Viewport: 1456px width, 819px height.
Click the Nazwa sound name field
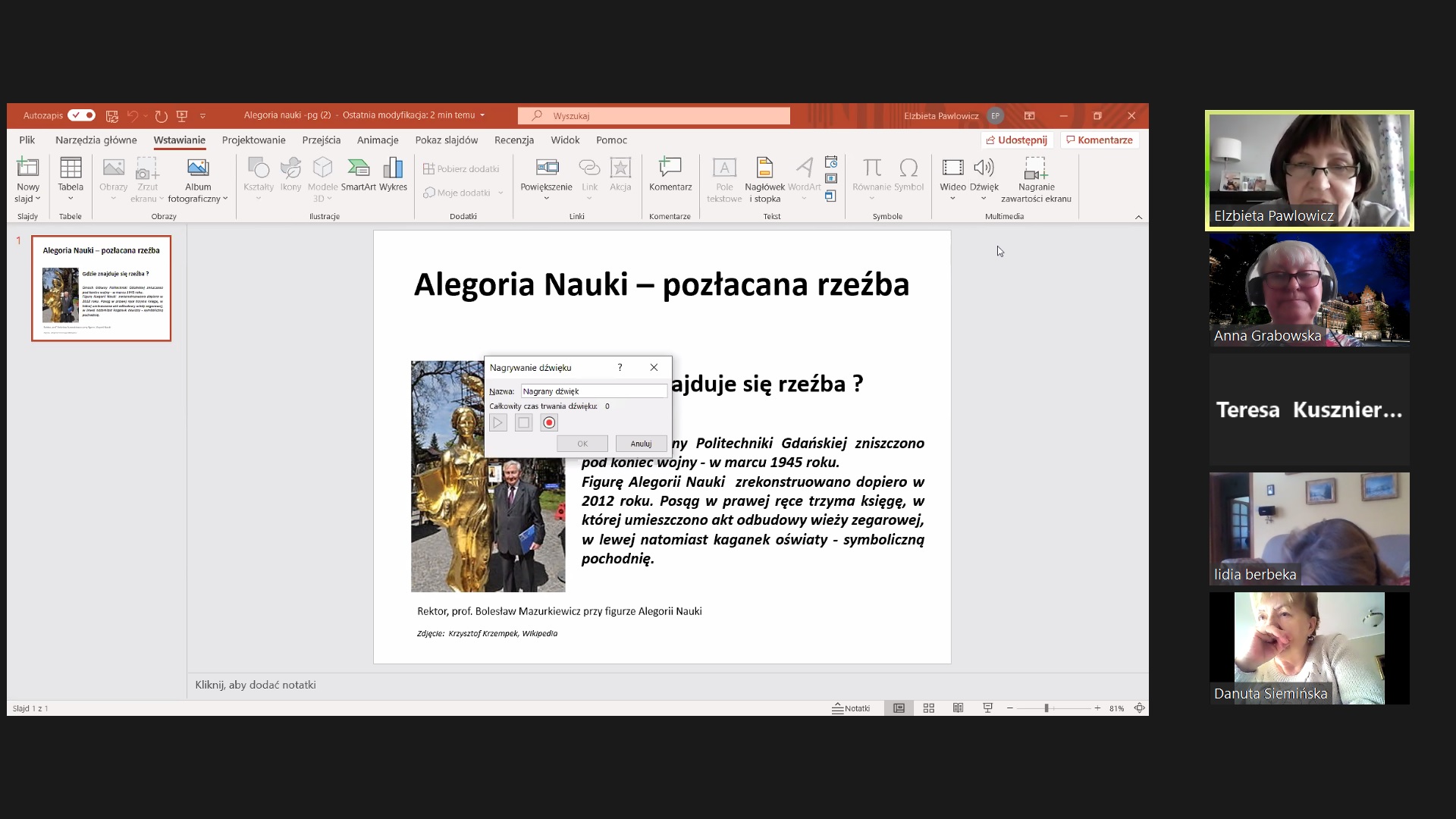(x=593, y=391)
